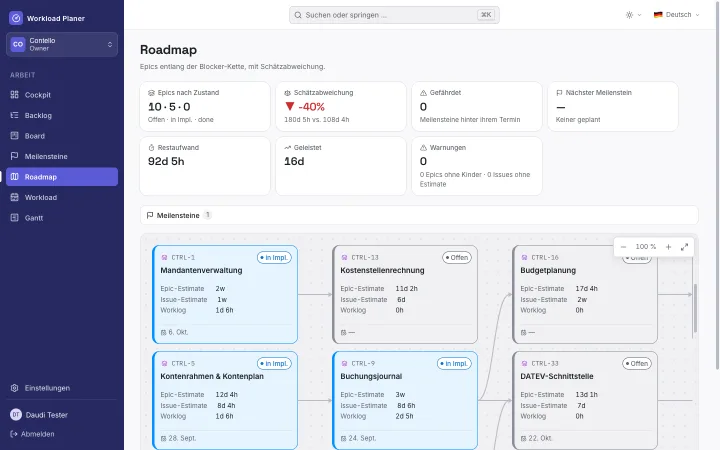The image size is (720, 450).
Task: Click the Cockpit grid icon
Action: [x=15, y=95]
